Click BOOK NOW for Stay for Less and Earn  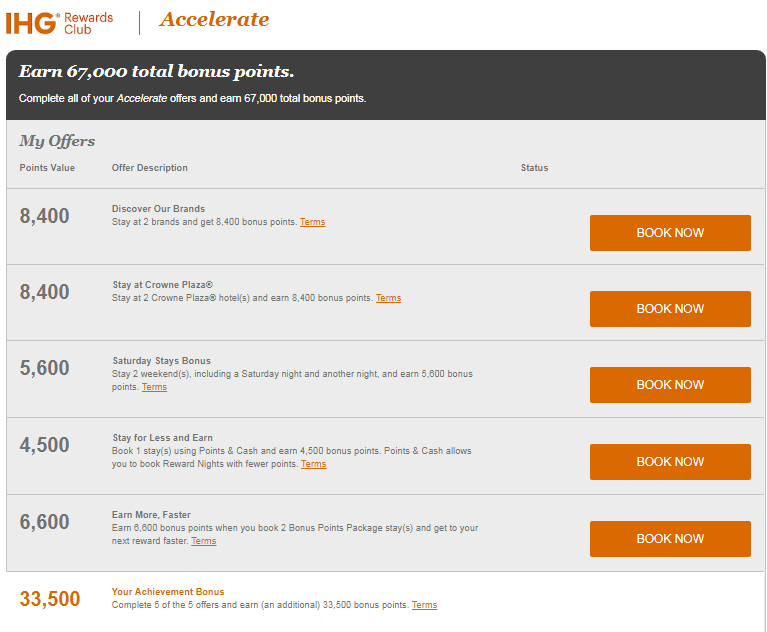pyautogui.click(x=670, y=462)
